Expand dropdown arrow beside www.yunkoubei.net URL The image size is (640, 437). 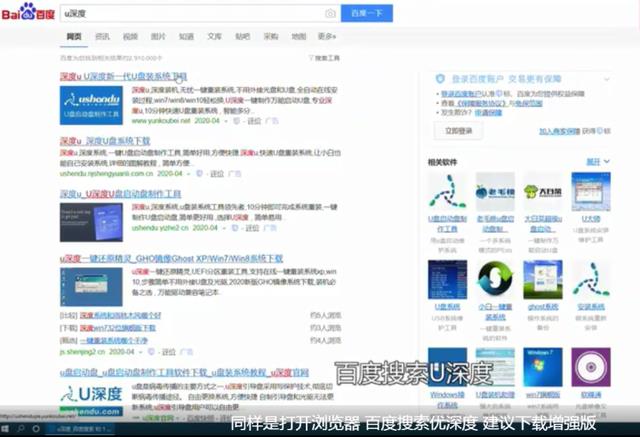tap(226, 121)
